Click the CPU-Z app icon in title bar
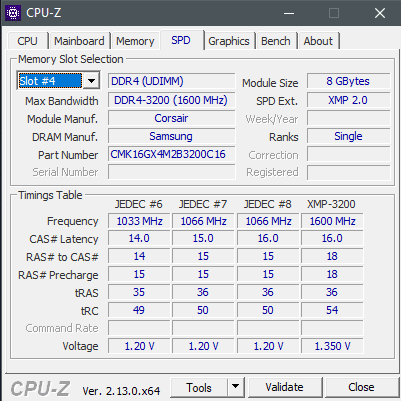Image resolution: width=401 pixels, height=401 pixels. click(x=13, y=13)
